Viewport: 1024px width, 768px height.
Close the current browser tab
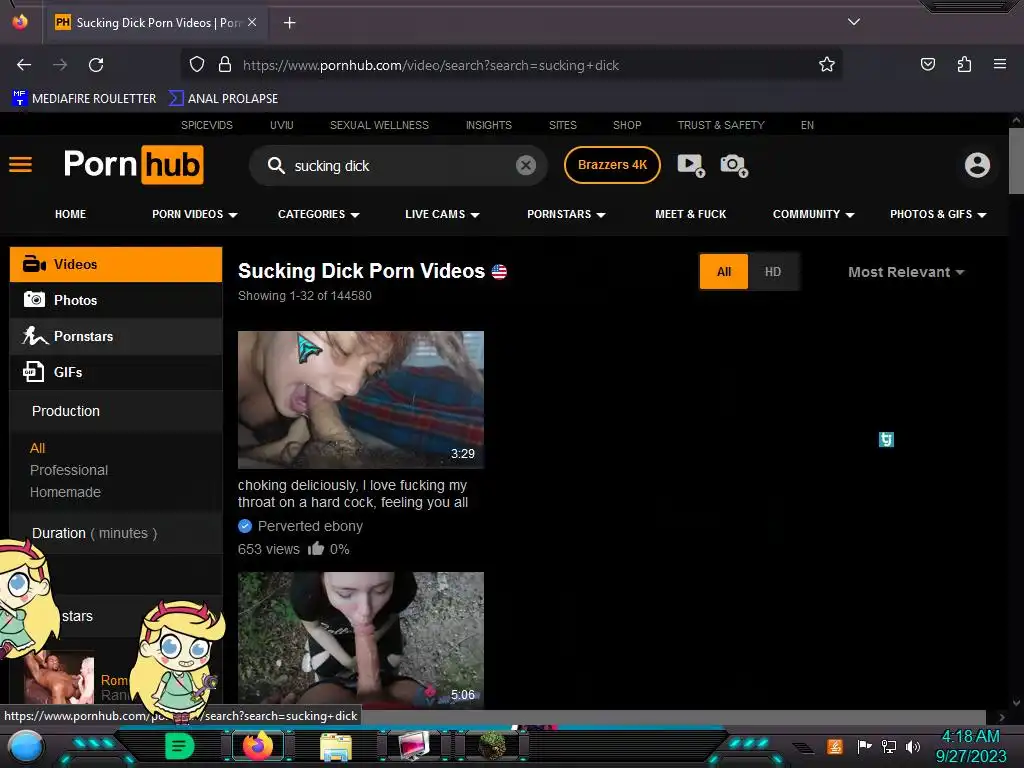[252, 22]
